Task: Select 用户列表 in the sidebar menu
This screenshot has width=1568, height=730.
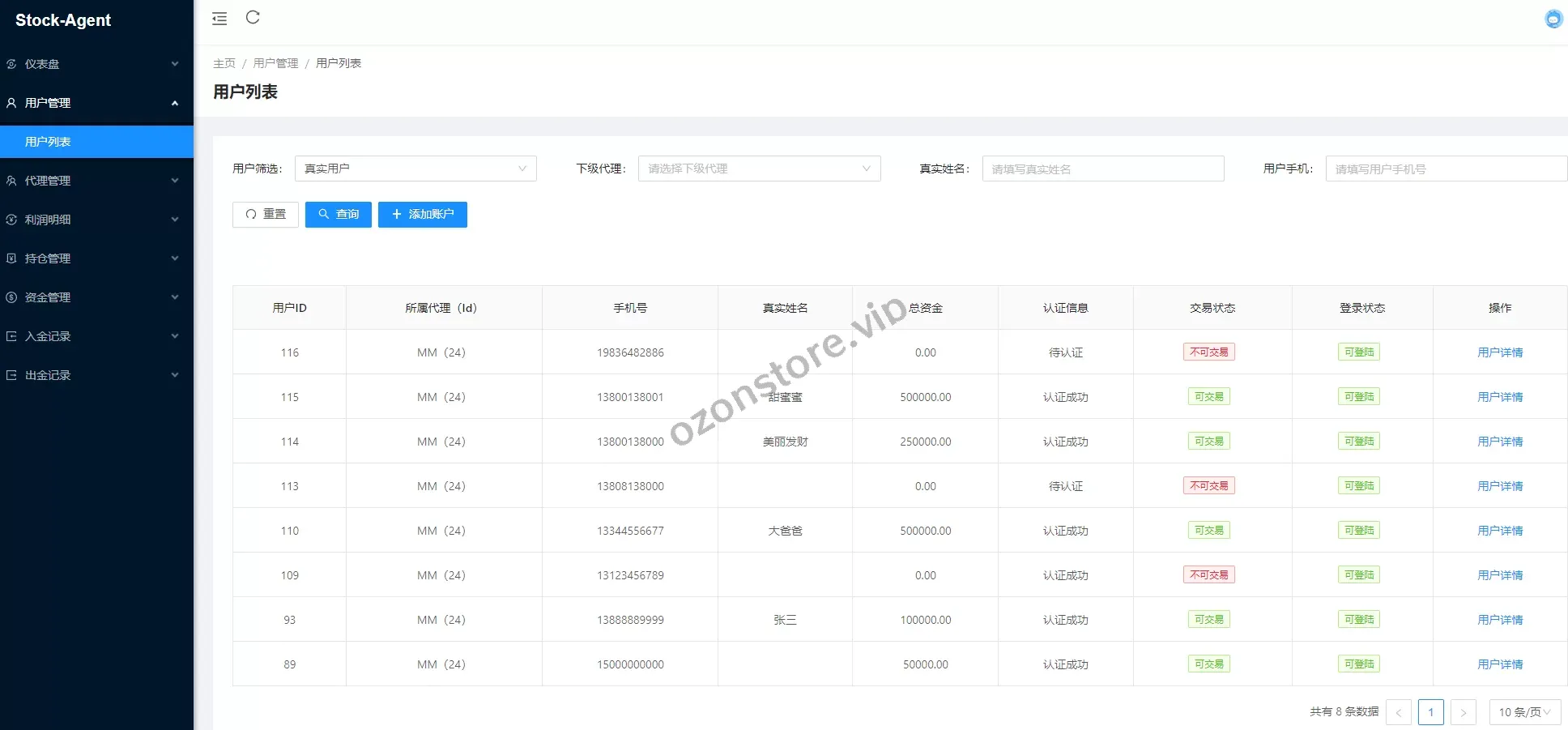Action: [x=47, y=142]
